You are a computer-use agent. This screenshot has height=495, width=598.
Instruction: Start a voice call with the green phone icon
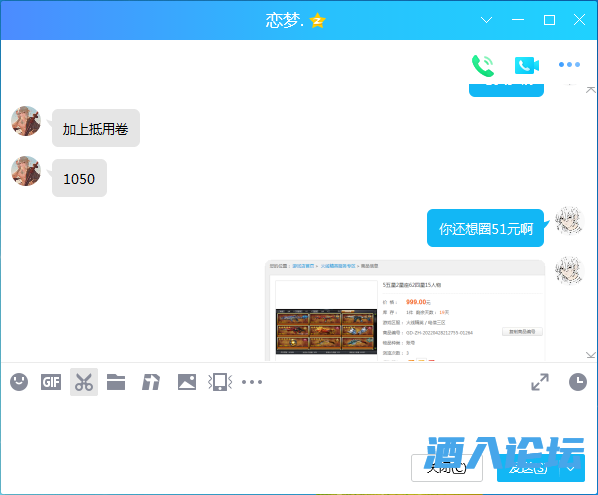(x=483, y=65)
